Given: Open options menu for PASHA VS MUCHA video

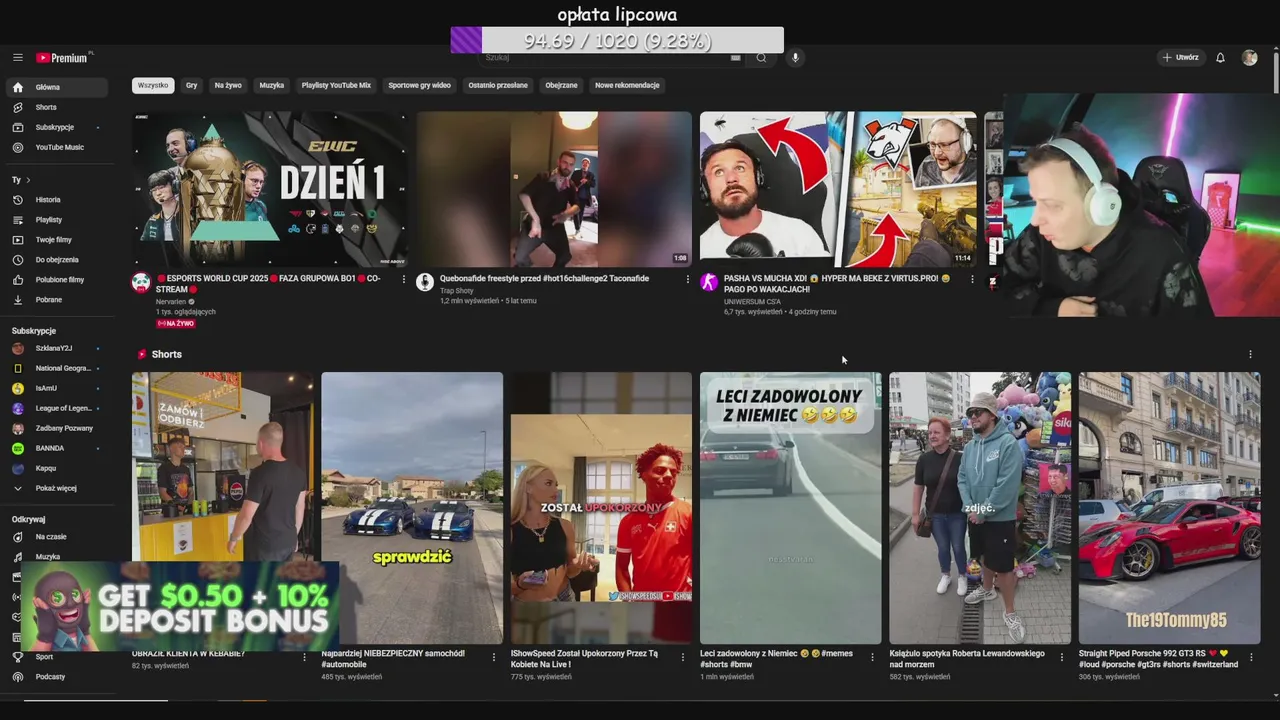Looking at the screenshot, I should (972, 279).
